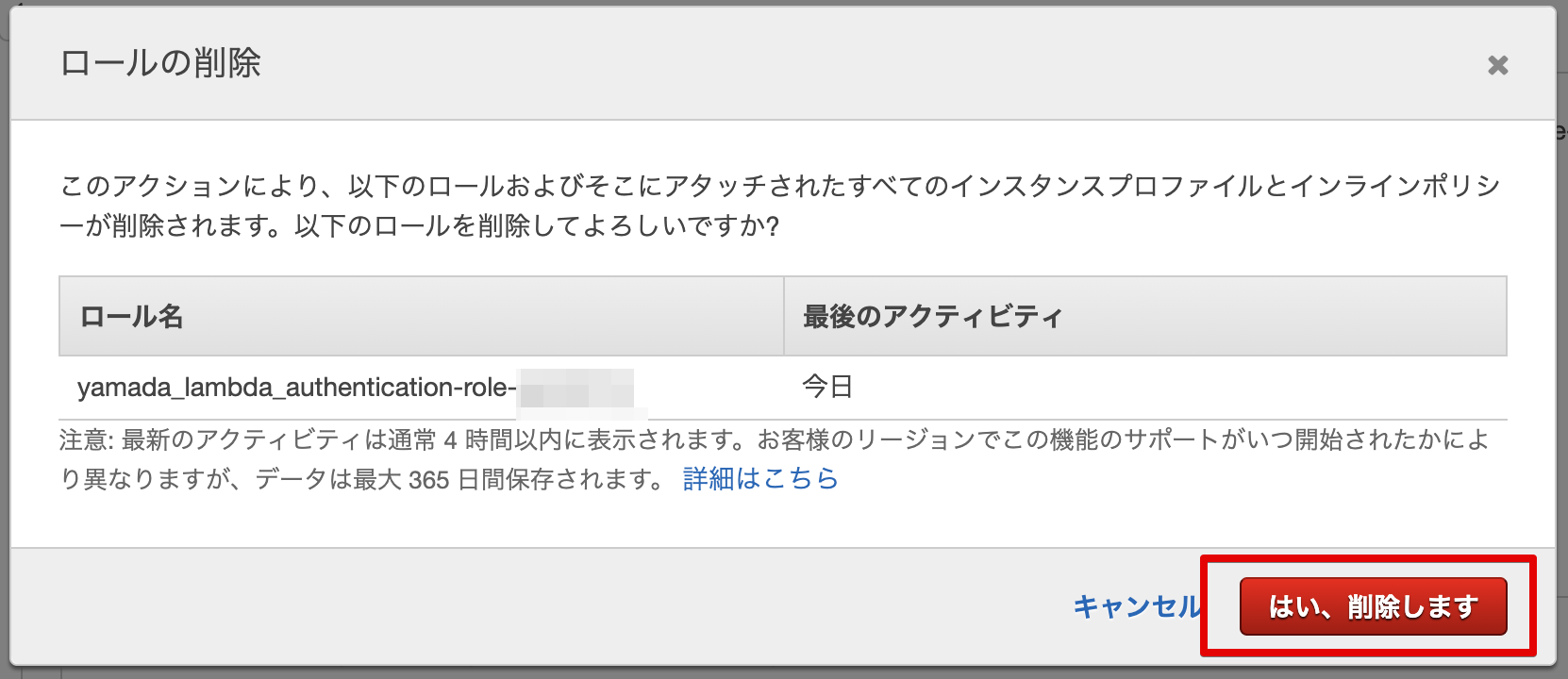Click the 注意: note text line
The width and height of the screenshot is (1568, 679).
[774, 439]
